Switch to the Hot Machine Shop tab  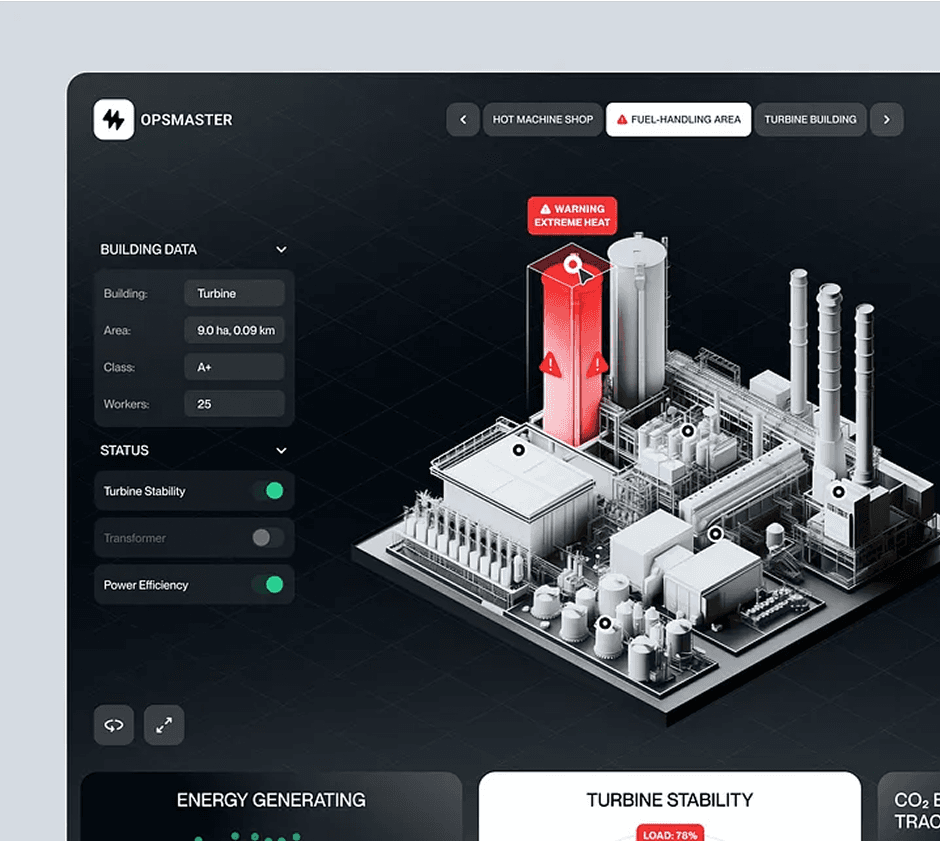[543, 119]
